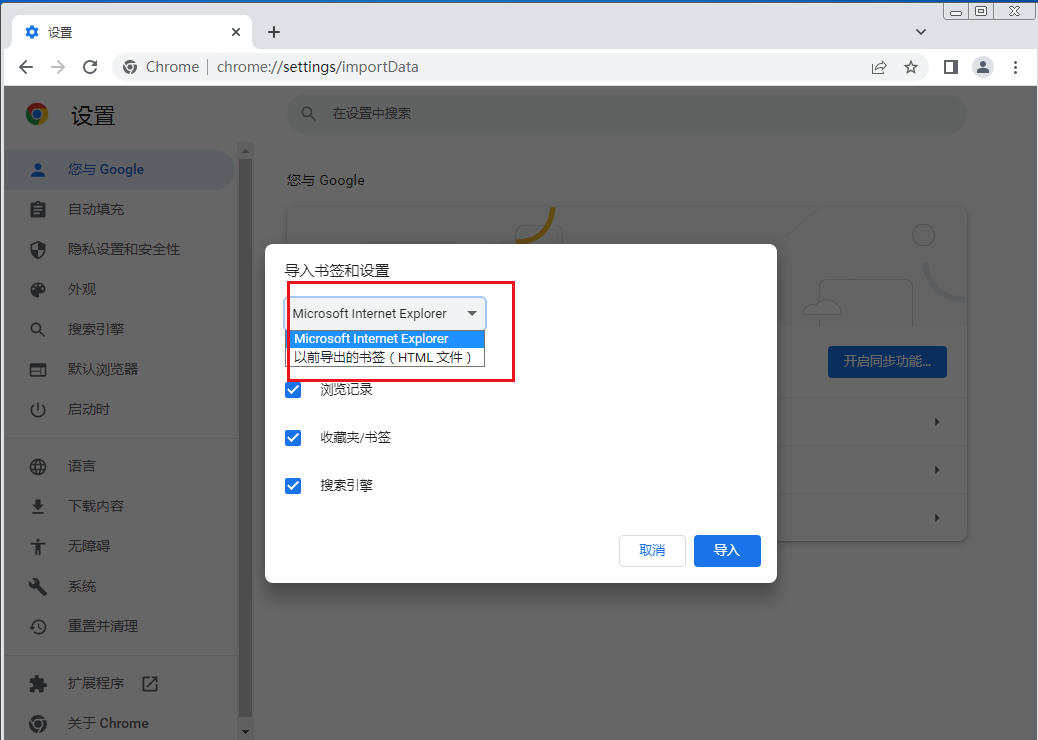Uncheck the 搜索引擎 checkbox in dialog
Screen dimensions: 1038x740
[x=293, y=486]
